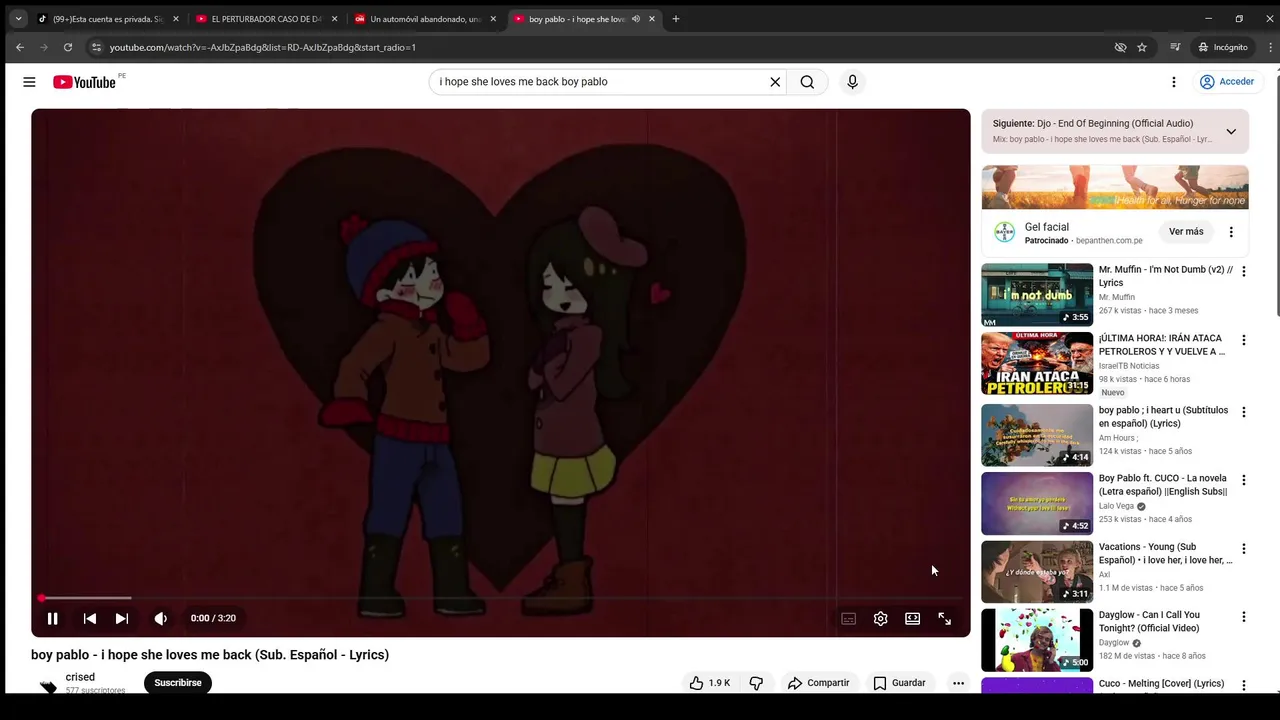1280x720 pixels.
Task: Pause the video
Action: pos(52,618)
